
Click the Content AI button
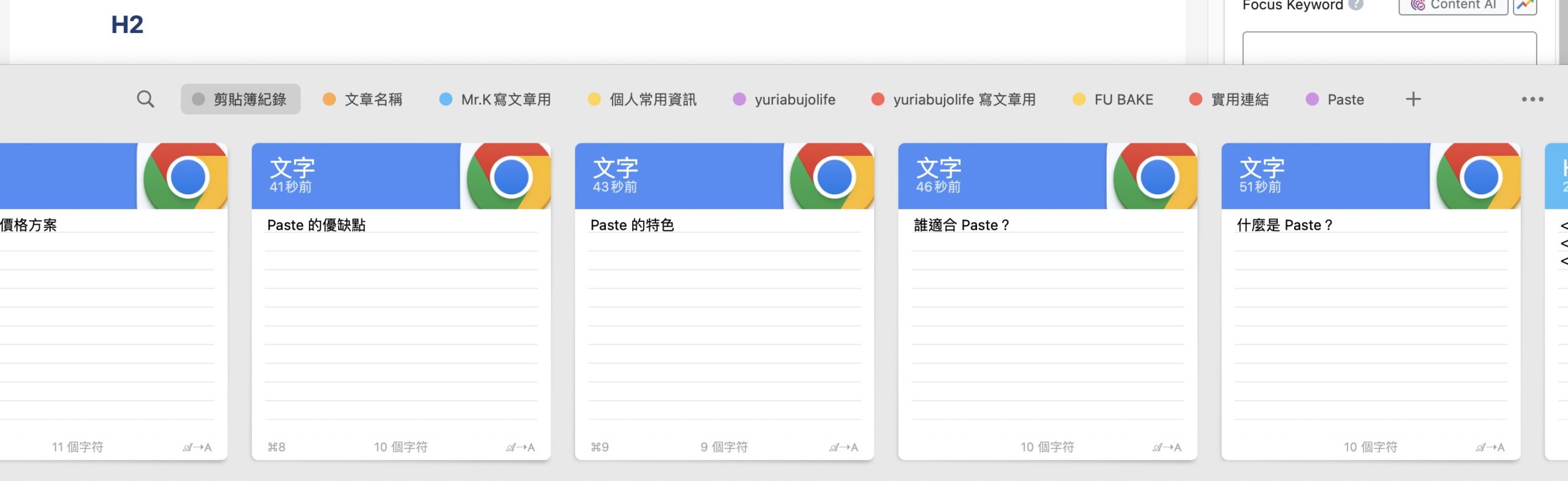1453,6
